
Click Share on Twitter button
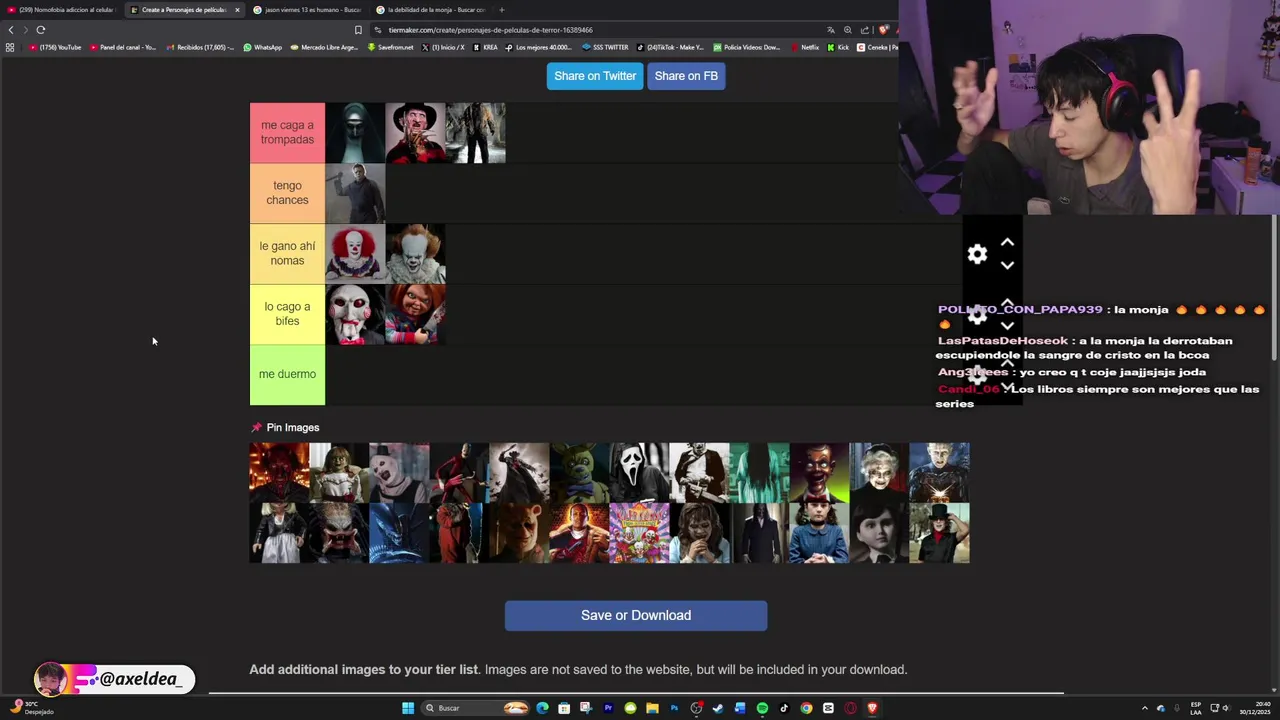coord(595,76)
